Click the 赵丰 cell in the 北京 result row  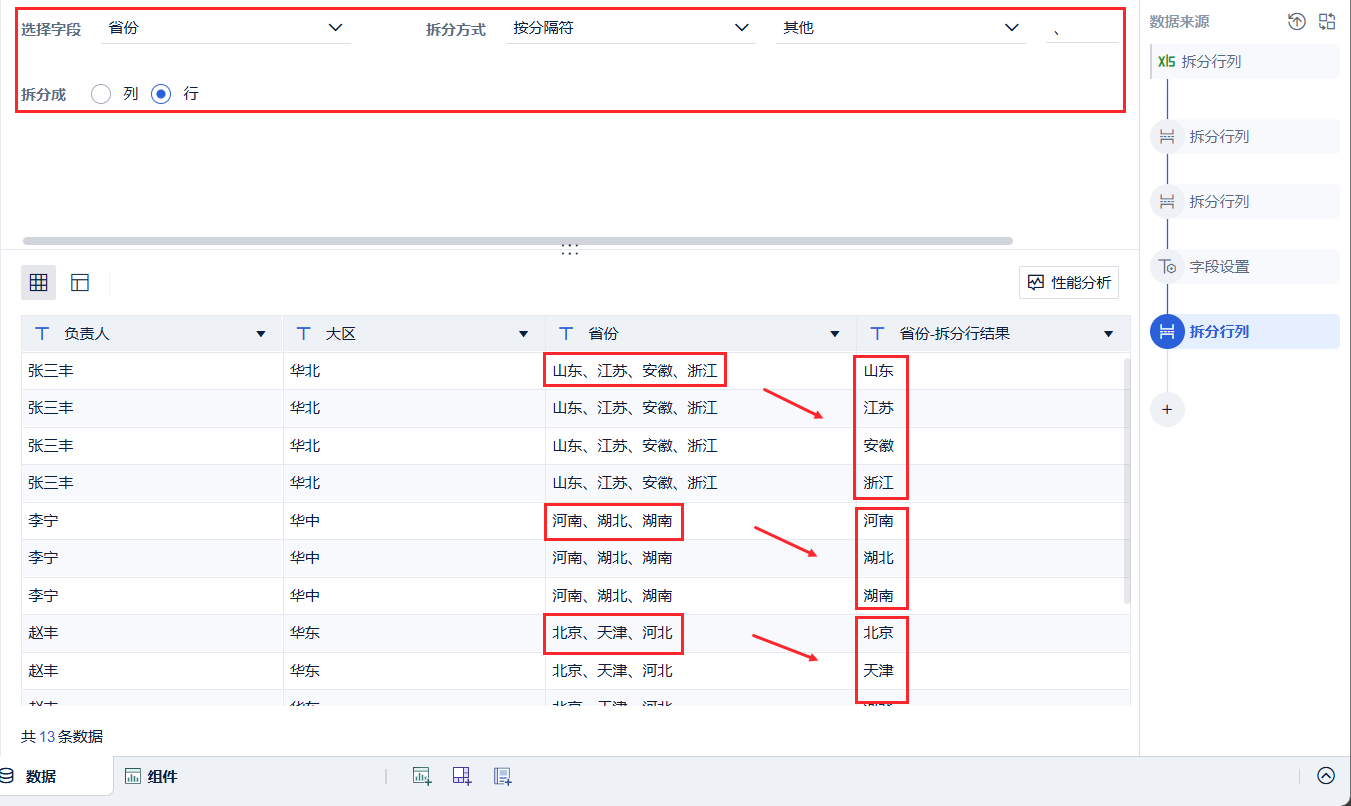152,633
